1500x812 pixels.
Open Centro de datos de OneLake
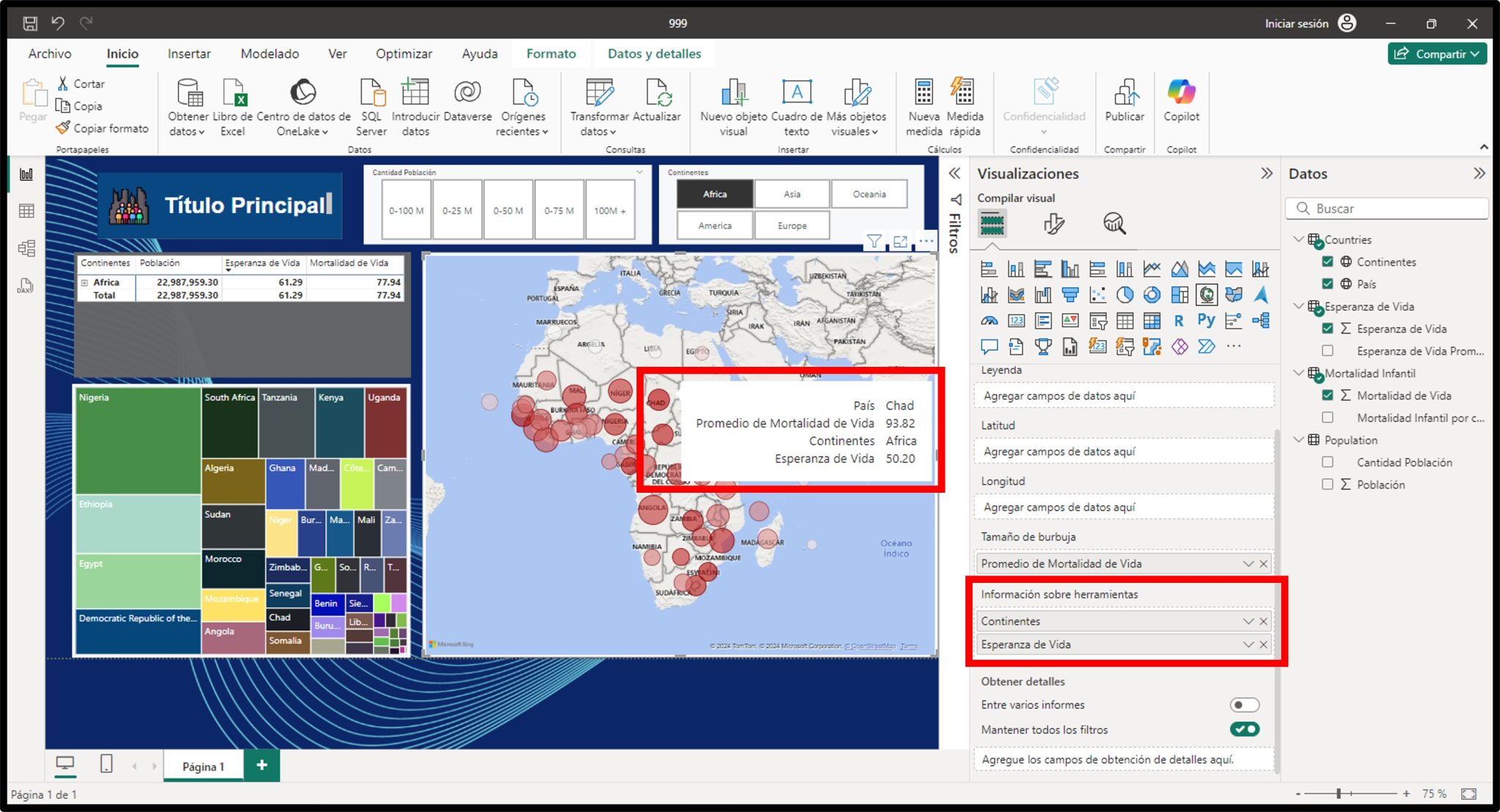(x=303, y=108)
